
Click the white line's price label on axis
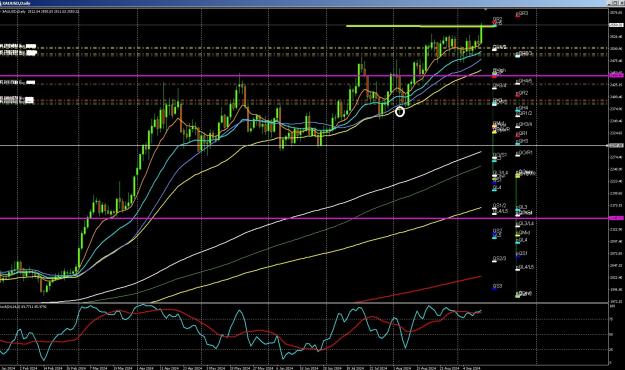coord(616,146)
